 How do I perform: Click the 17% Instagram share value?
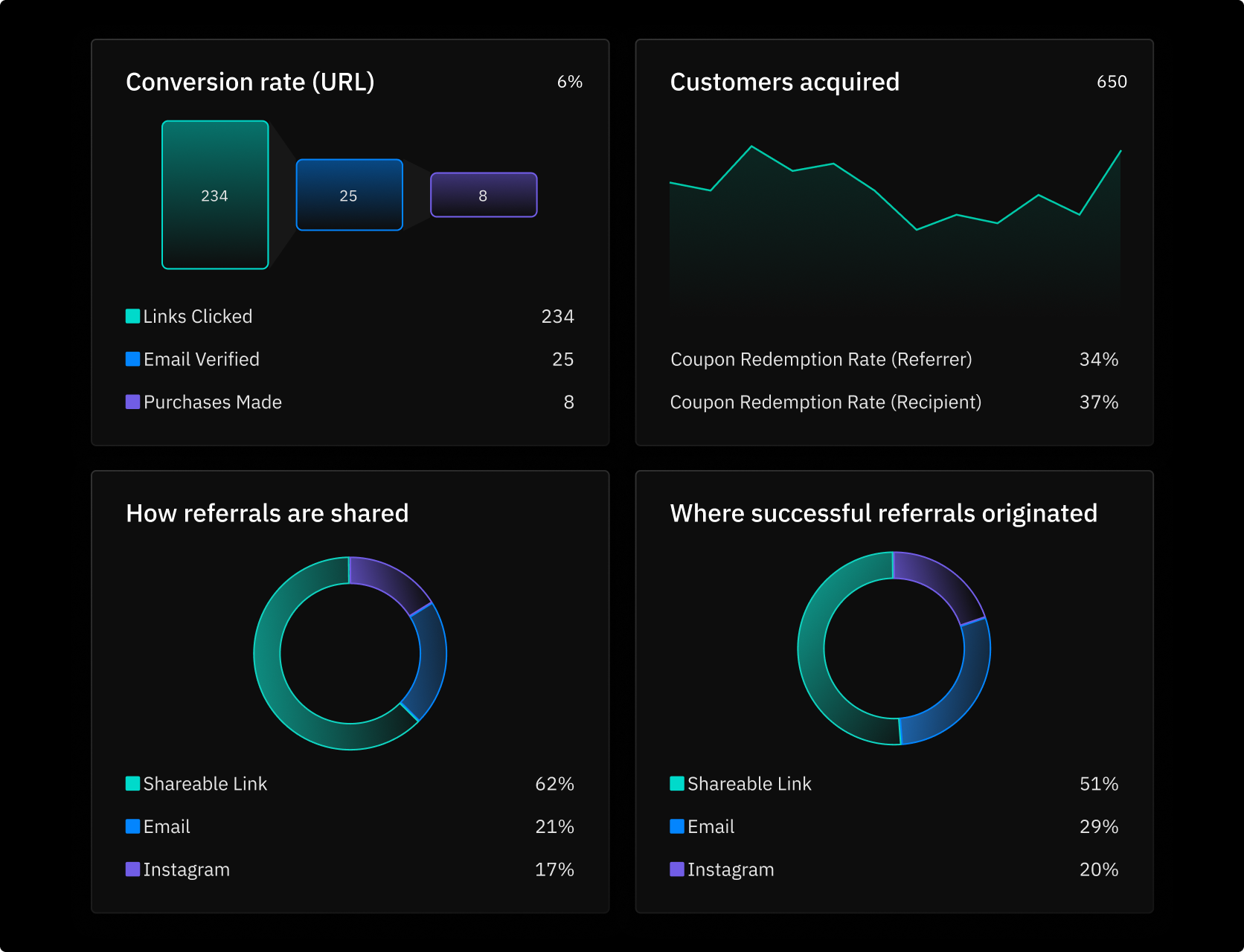[x=554, y=869]
